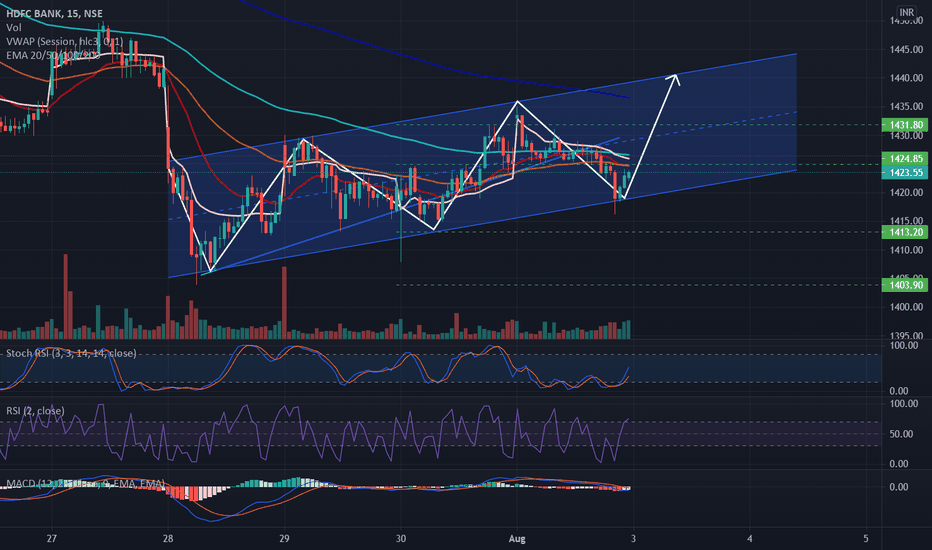932x550 pixels.
Task: Click the 28 date label on time axis
Action: pyautogui.click(x=168, y=539)
